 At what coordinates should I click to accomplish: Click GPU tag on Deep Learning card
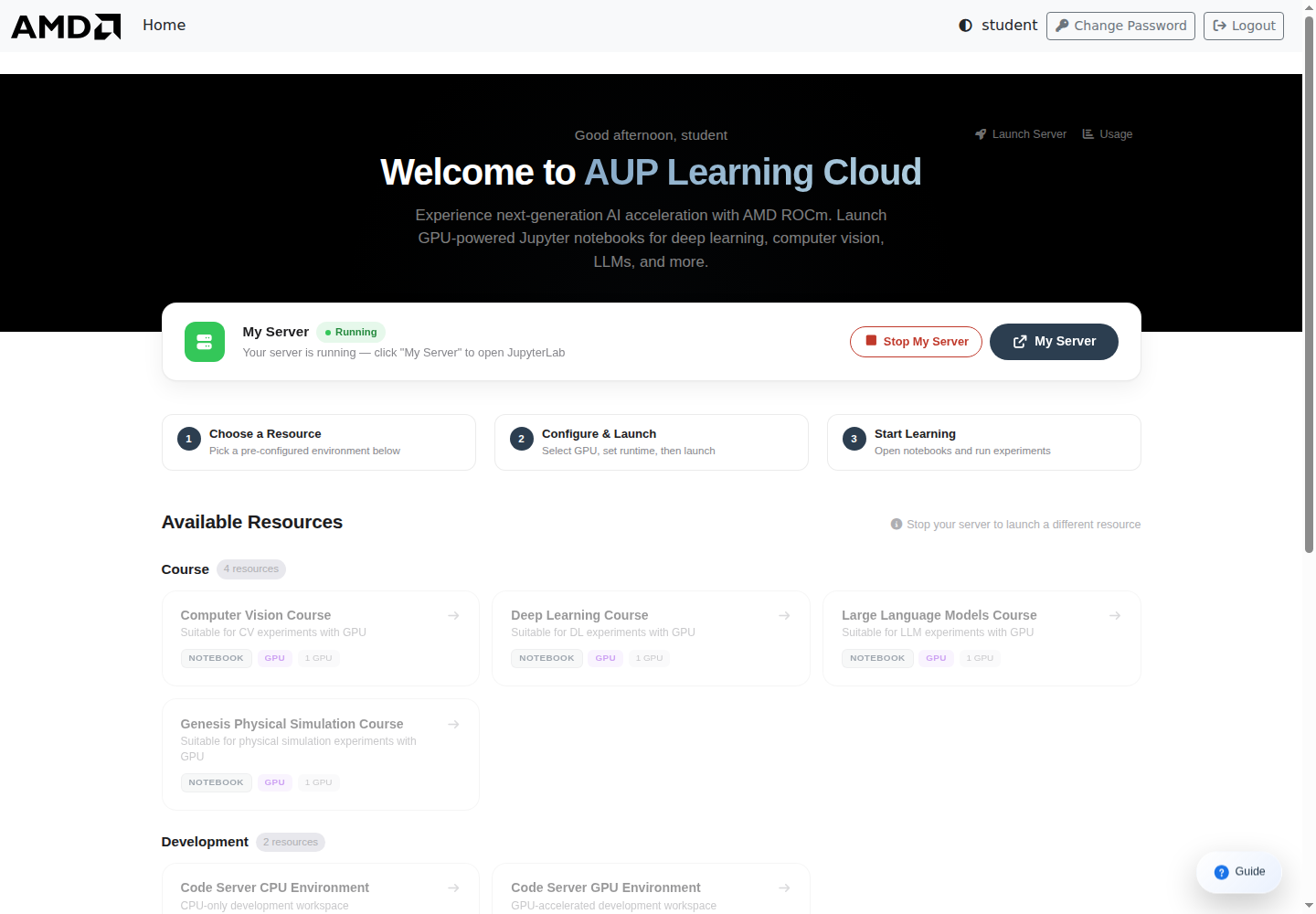[x=606, y=659]
